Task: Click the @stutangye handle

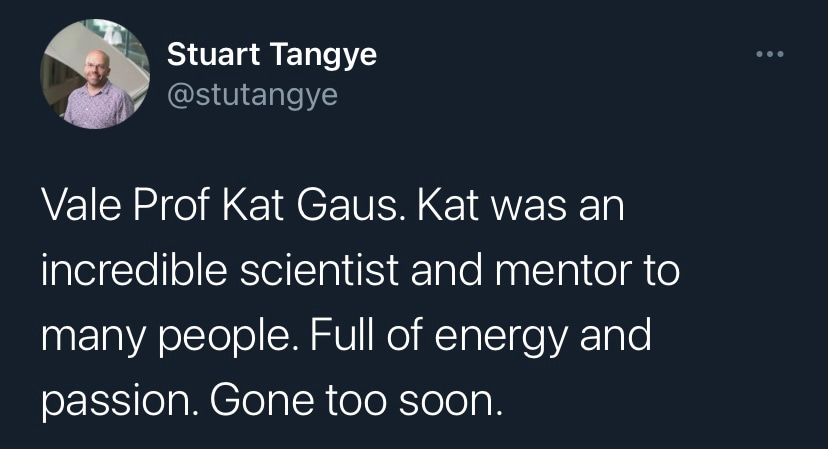Action: point(252,94)
